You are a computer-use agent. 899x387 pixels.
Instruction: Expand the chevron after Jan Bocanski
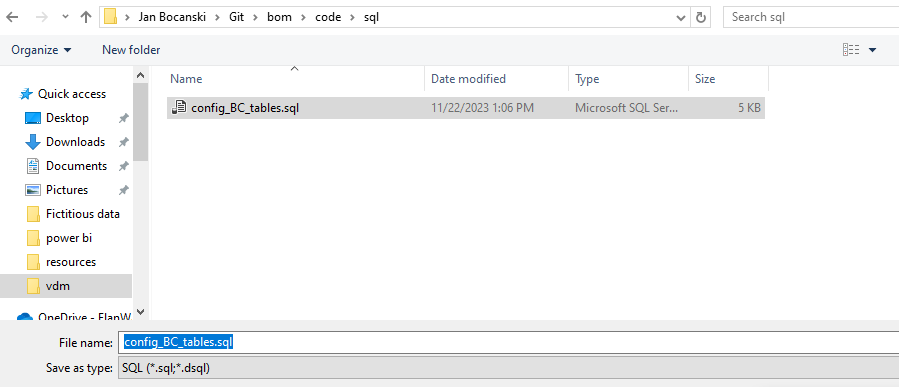217,17
